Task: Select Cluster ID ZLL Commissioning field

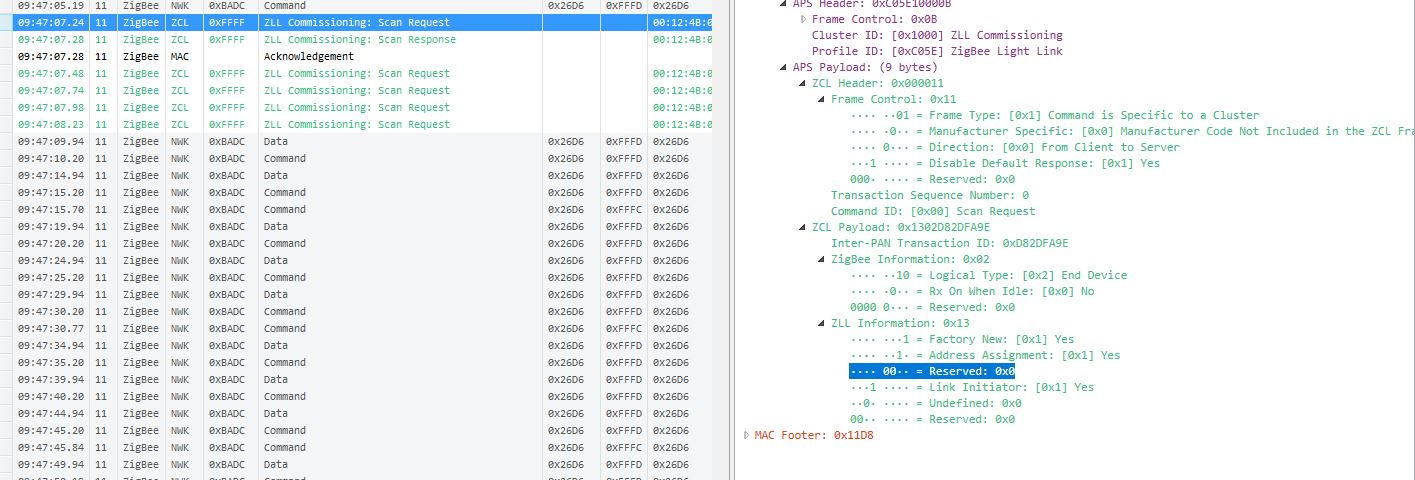Action: pos(937,35)
